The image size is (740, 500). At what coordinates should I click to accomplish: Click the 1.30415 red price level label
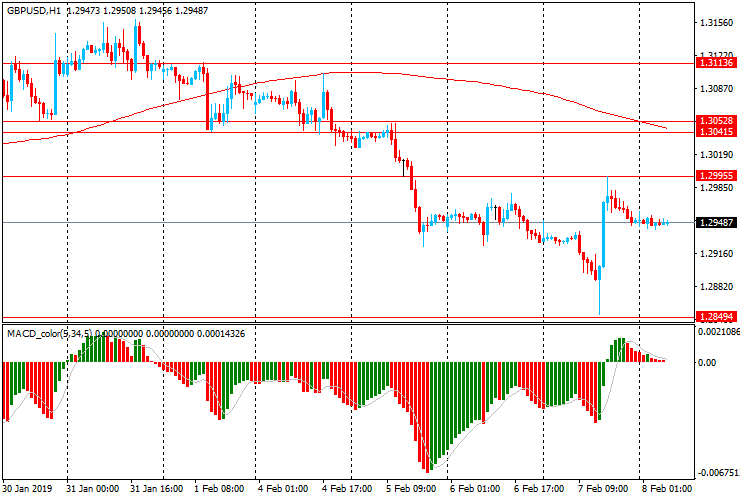click(717, 132)
